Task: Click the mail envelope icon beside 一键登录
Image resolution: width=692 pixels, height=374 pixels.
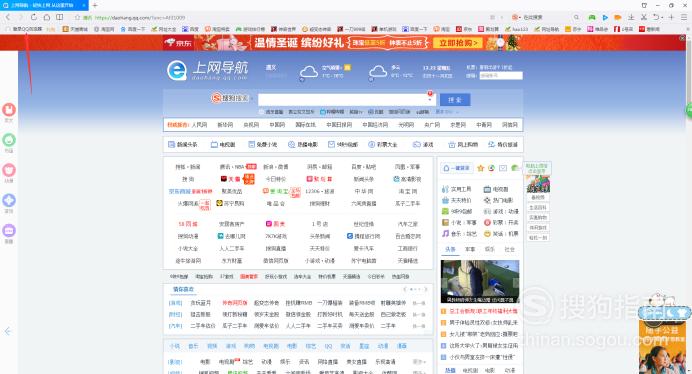Action: click(x=503, y=168)
